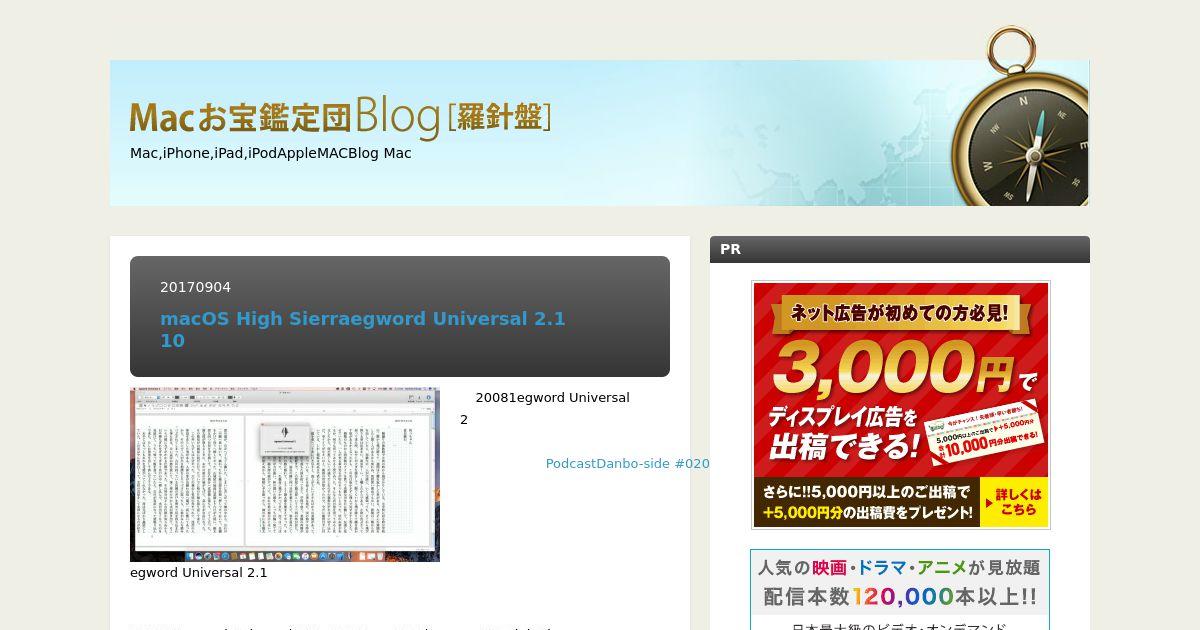Select the blog tagline Mac,iPhone,iPad text
The height and width of the screenshot is (630, 1200).
(271, 153)
